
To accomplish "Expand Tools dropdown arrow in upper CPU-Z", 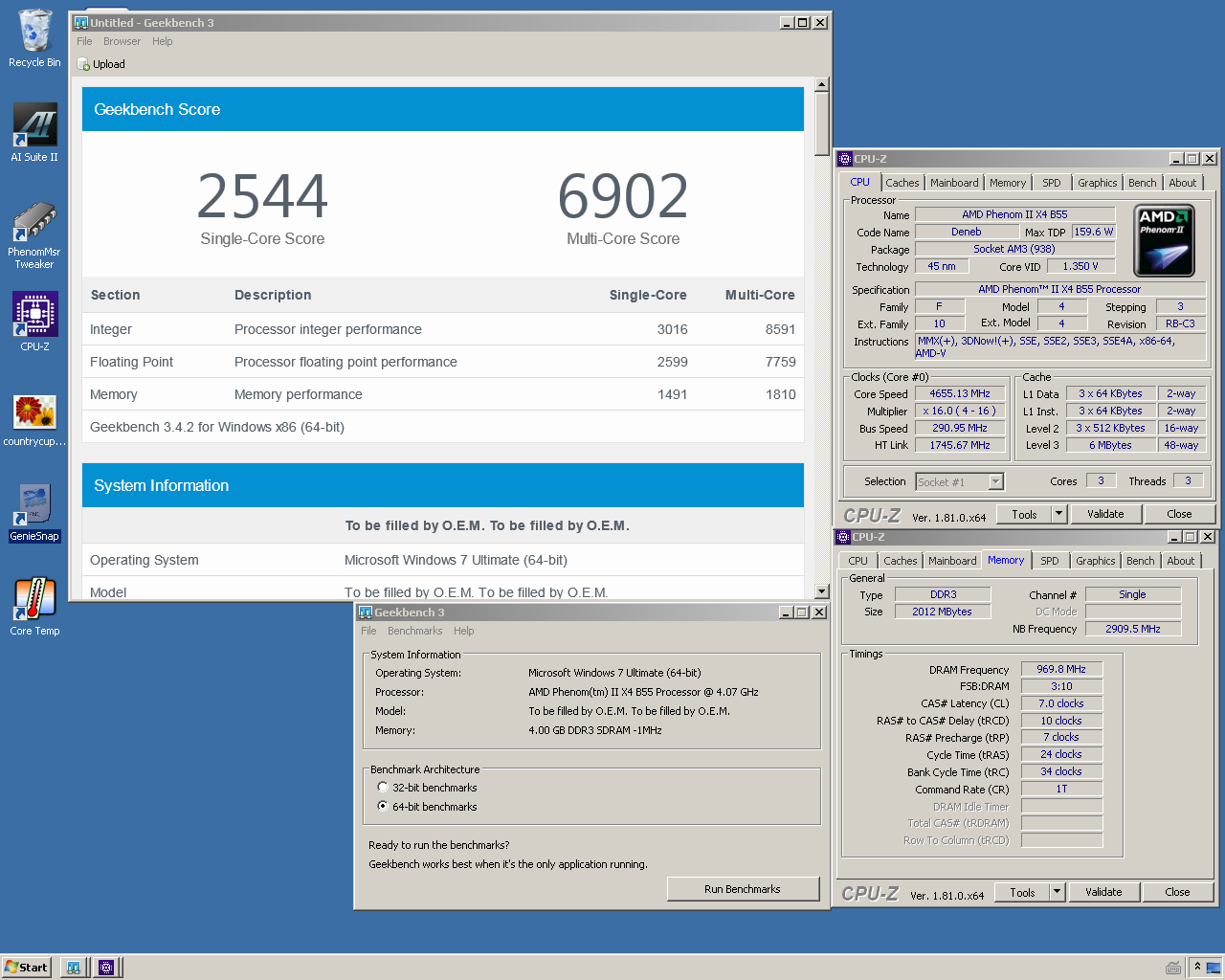I will pos(1059,514).
